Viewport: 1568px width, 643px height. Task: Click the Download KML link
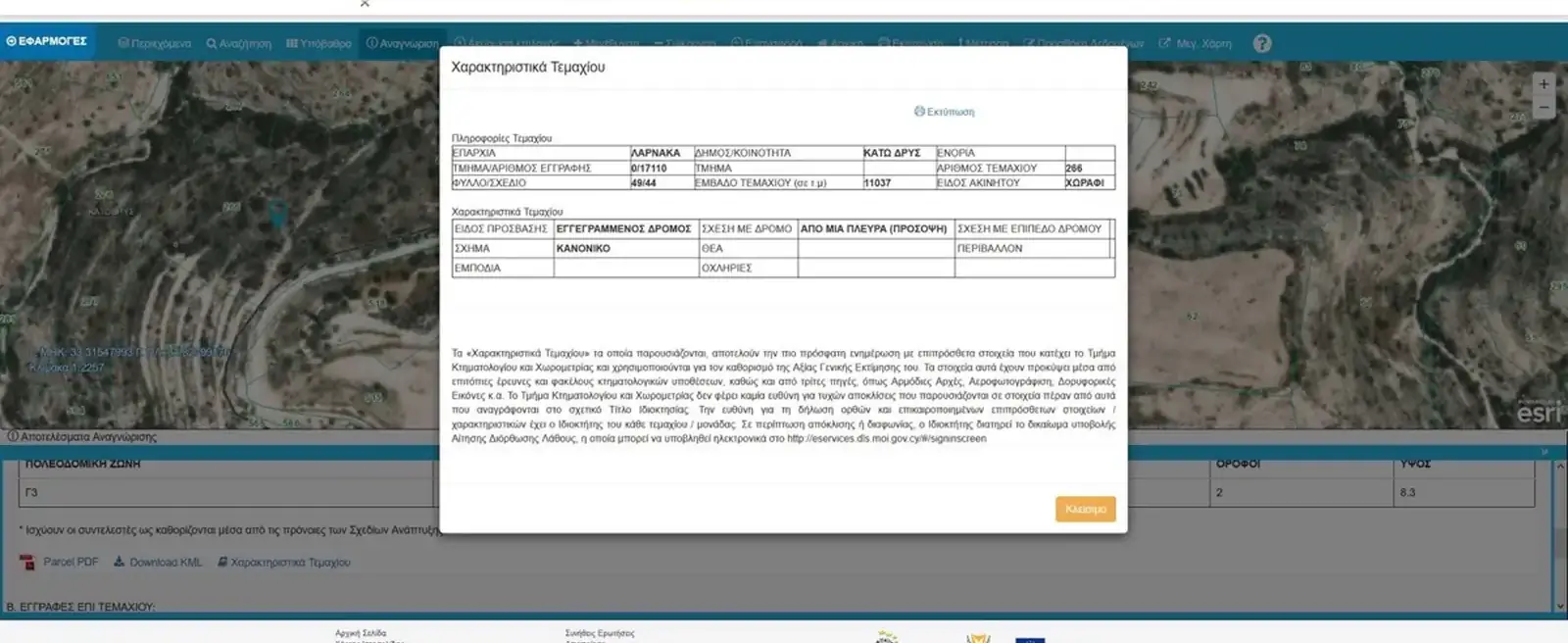158,562
